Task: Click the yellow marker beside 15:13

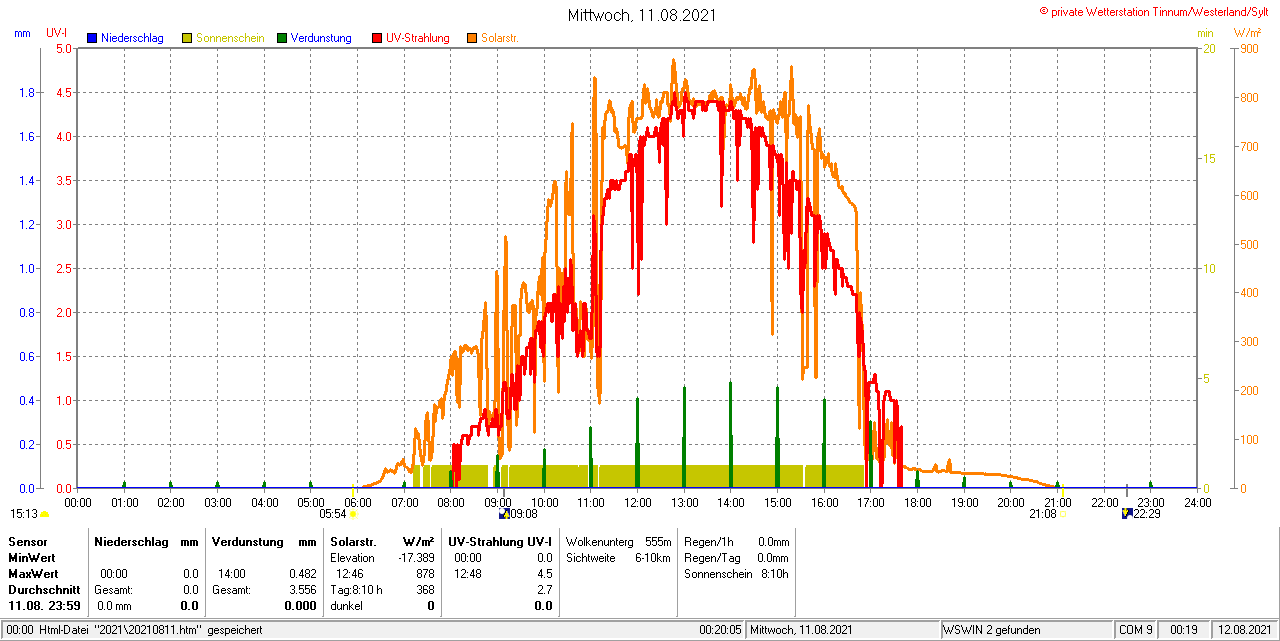Action: (x=44, y=514)
